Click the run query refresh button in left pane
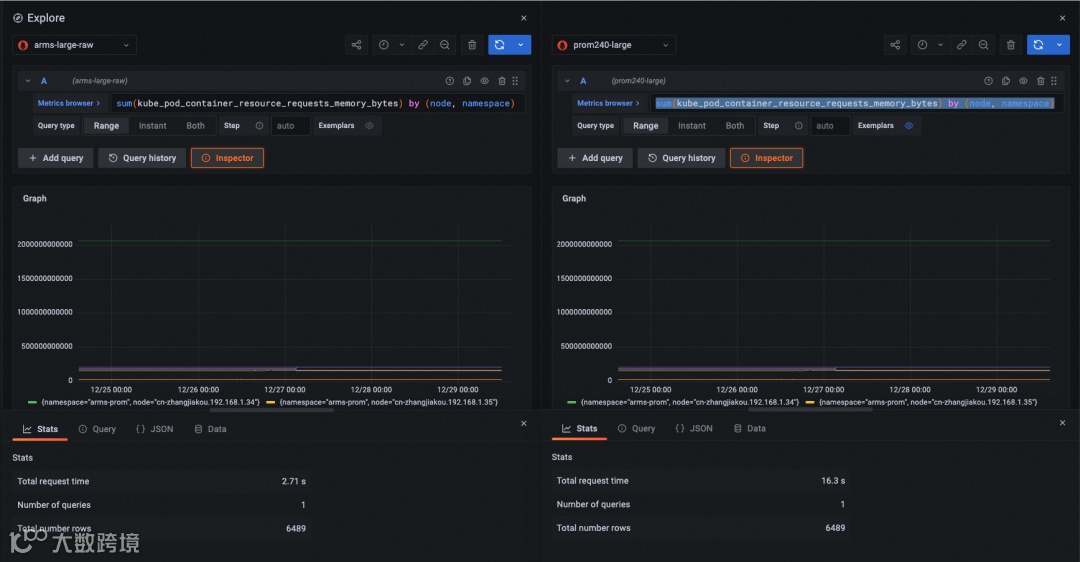Viewport: 1080px width, 562px height. pyautogui.click(x=499, y=45)
